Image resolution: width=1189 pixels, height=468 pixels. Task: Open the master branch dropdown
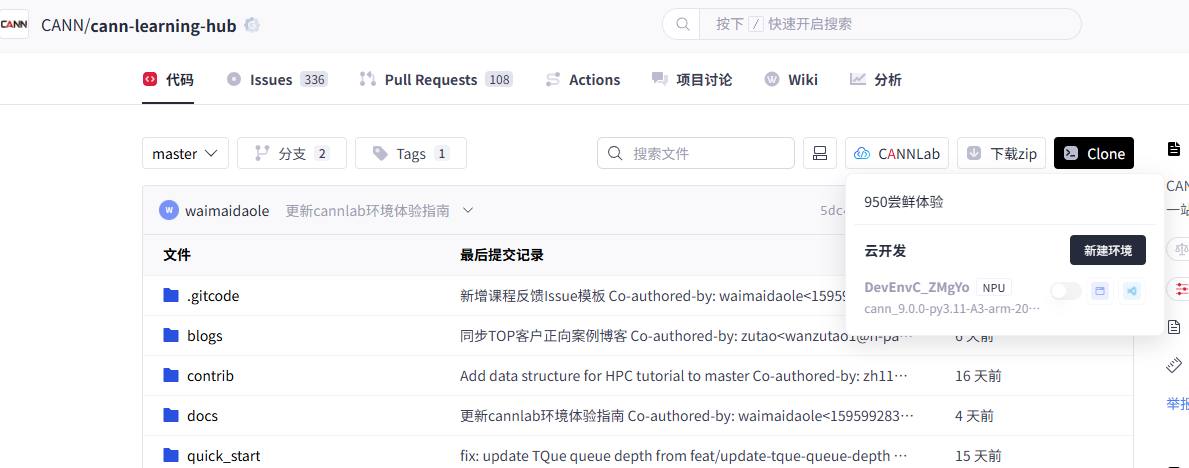click(x=185, y=153)
